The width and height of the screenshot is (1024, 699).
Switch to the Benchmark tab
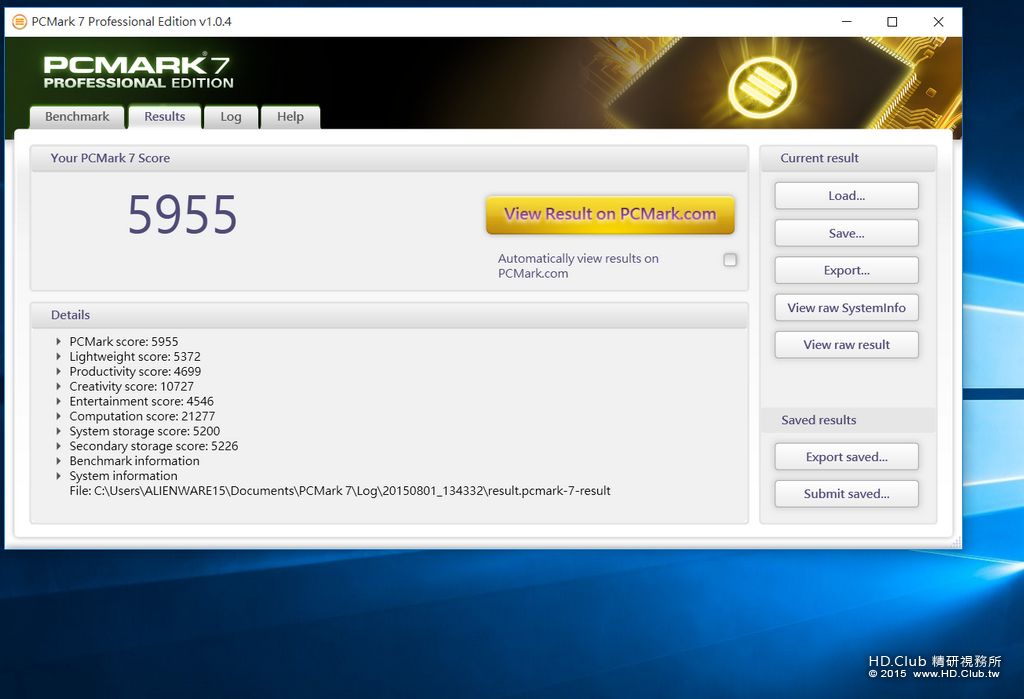pyautogui.click(x=77, y=117)
